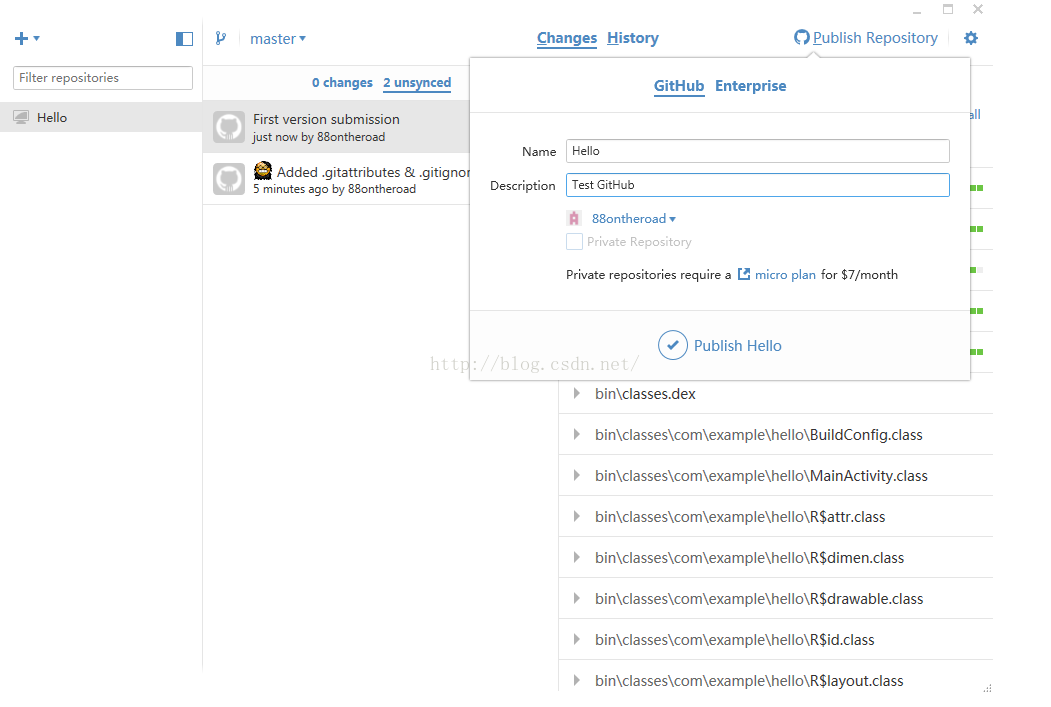Open the settings gear icon
The width and height of the screenshot is (1051, 707).
(x=971, y=38)
